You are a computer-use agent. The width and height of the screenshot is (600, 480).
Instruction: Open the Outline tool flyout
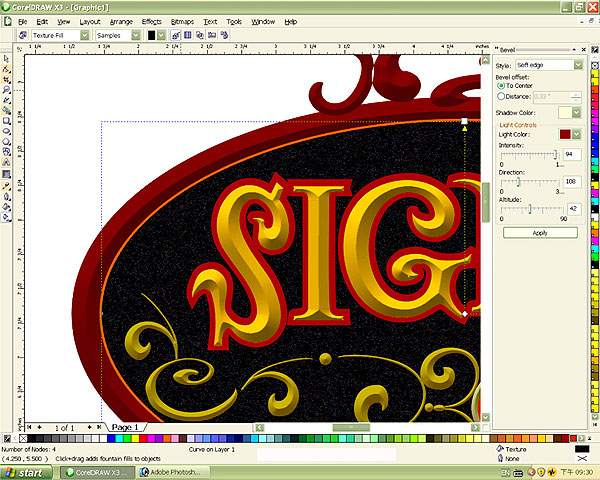[x=6, y=196]
